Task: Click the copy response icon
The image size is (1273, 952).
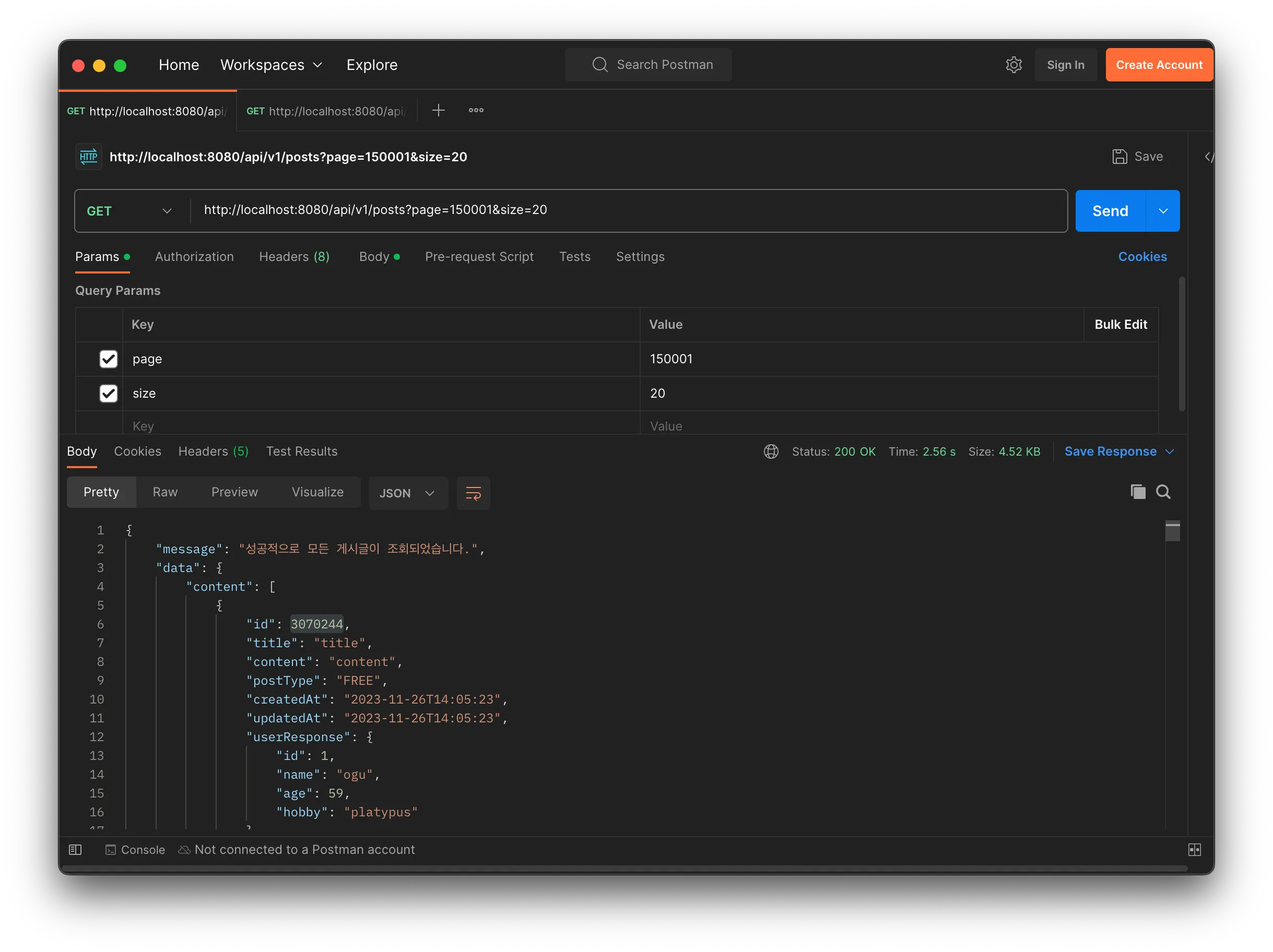Action: pos(1137,492)
